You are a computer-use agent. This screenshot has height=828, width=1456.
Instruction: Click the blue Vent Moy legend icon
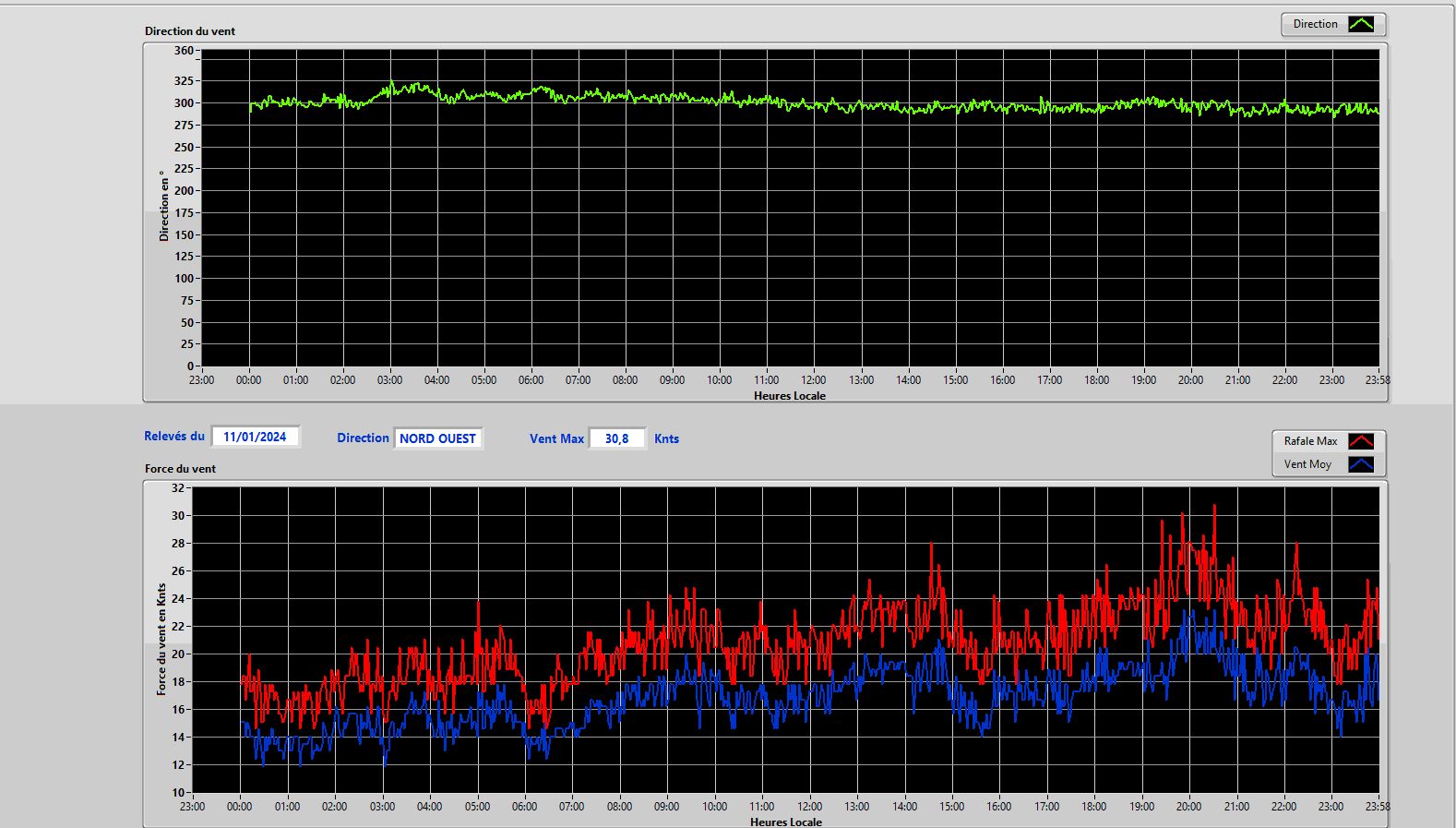[1361, 464]
